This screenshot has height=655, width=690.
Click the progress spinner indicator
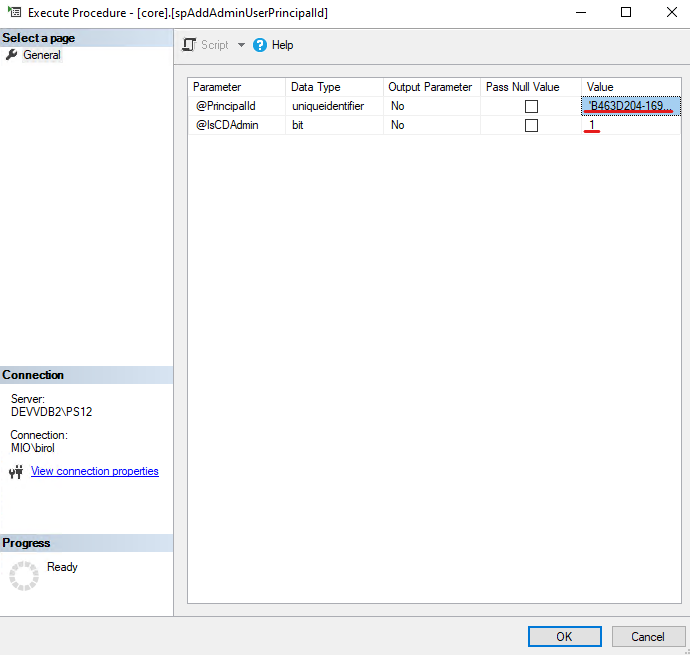click(24, 576)
